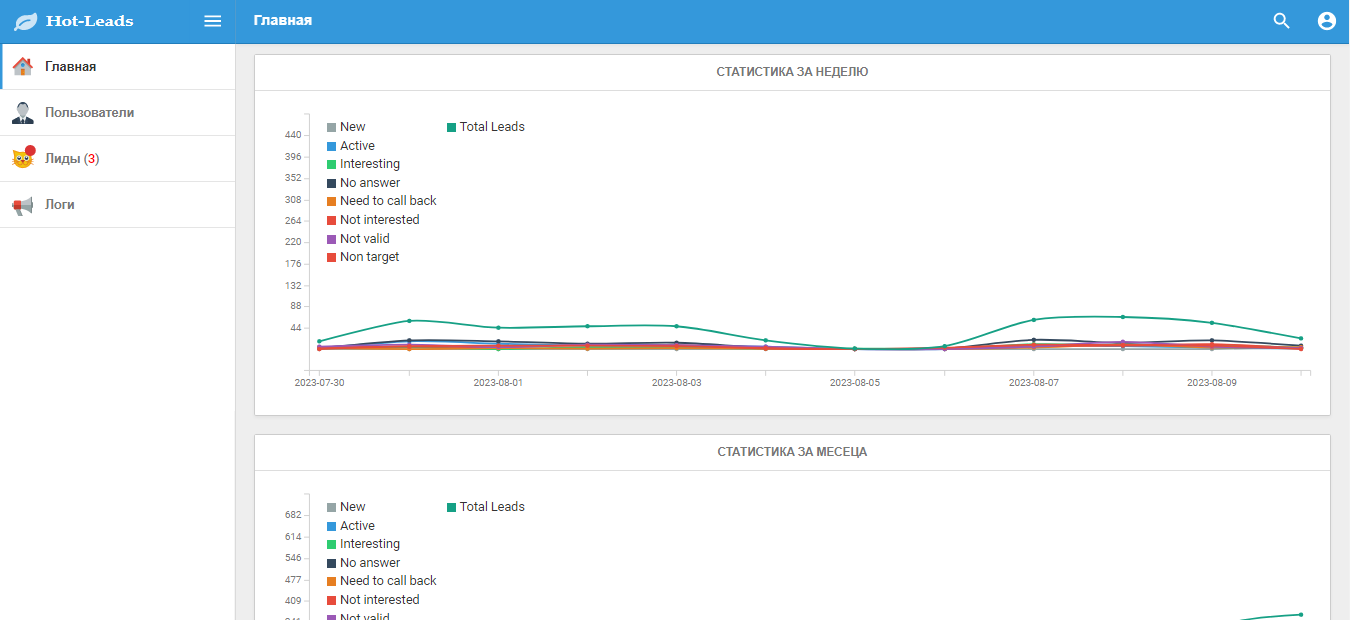Viewport: 1350px width, 620px height.
Task: Click Total Leads data point above 2023-08-03
Action: 677,326
